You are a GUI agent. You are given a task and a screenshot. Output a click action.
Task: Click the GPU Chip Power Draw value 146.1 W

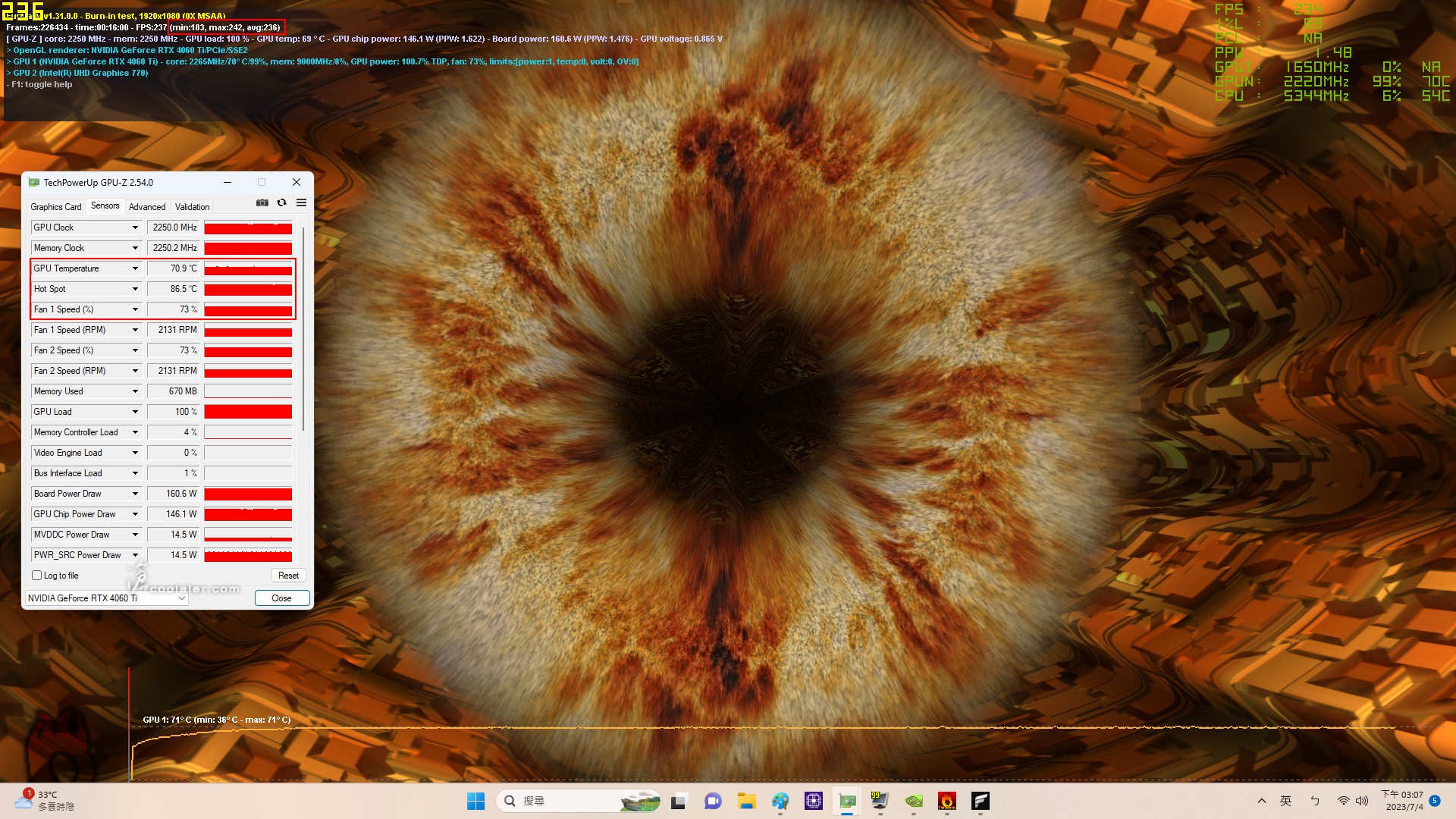click(173, 514)
